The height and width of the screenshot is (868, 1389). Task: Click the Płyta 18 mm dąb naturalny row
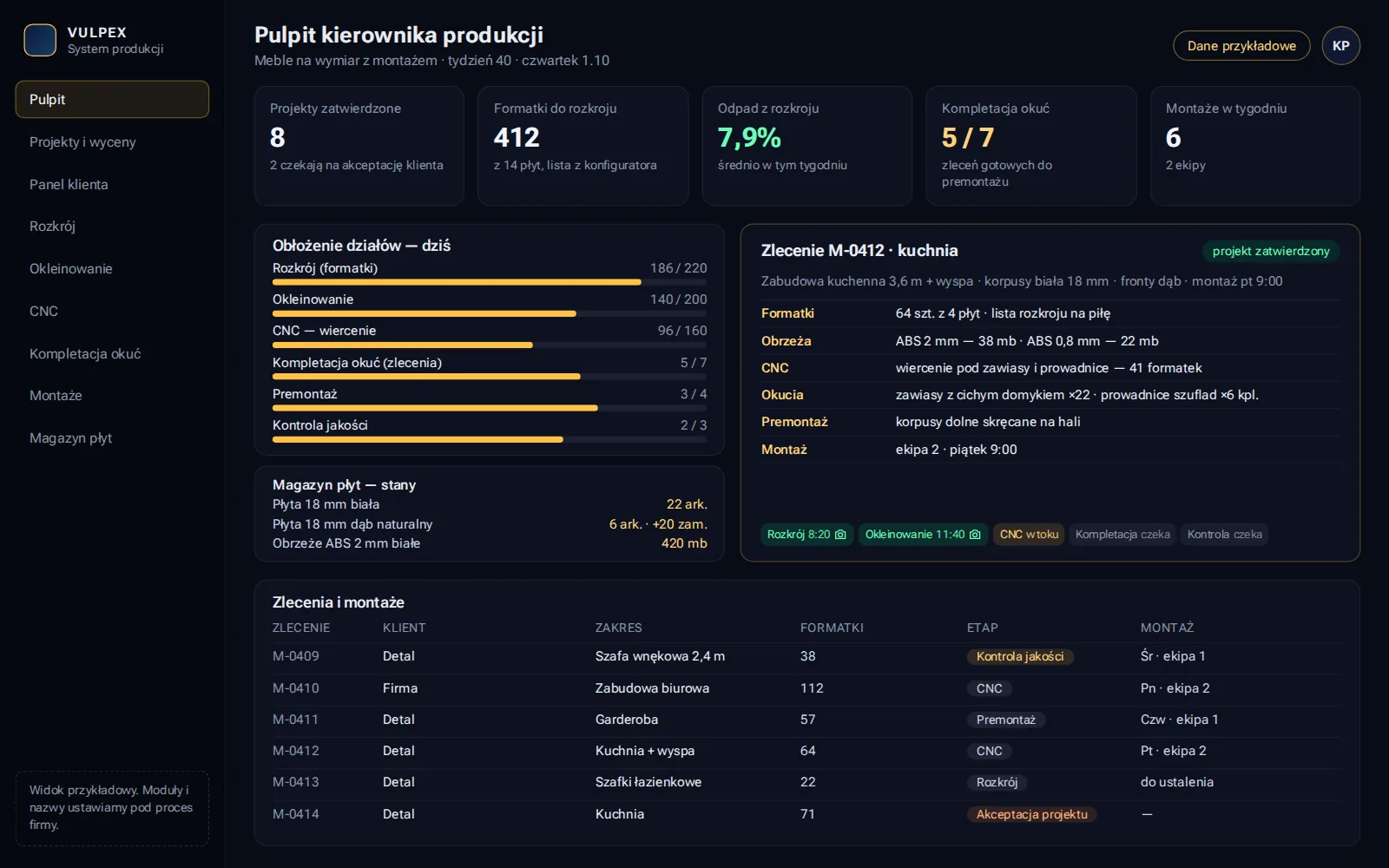coord(490,524)
